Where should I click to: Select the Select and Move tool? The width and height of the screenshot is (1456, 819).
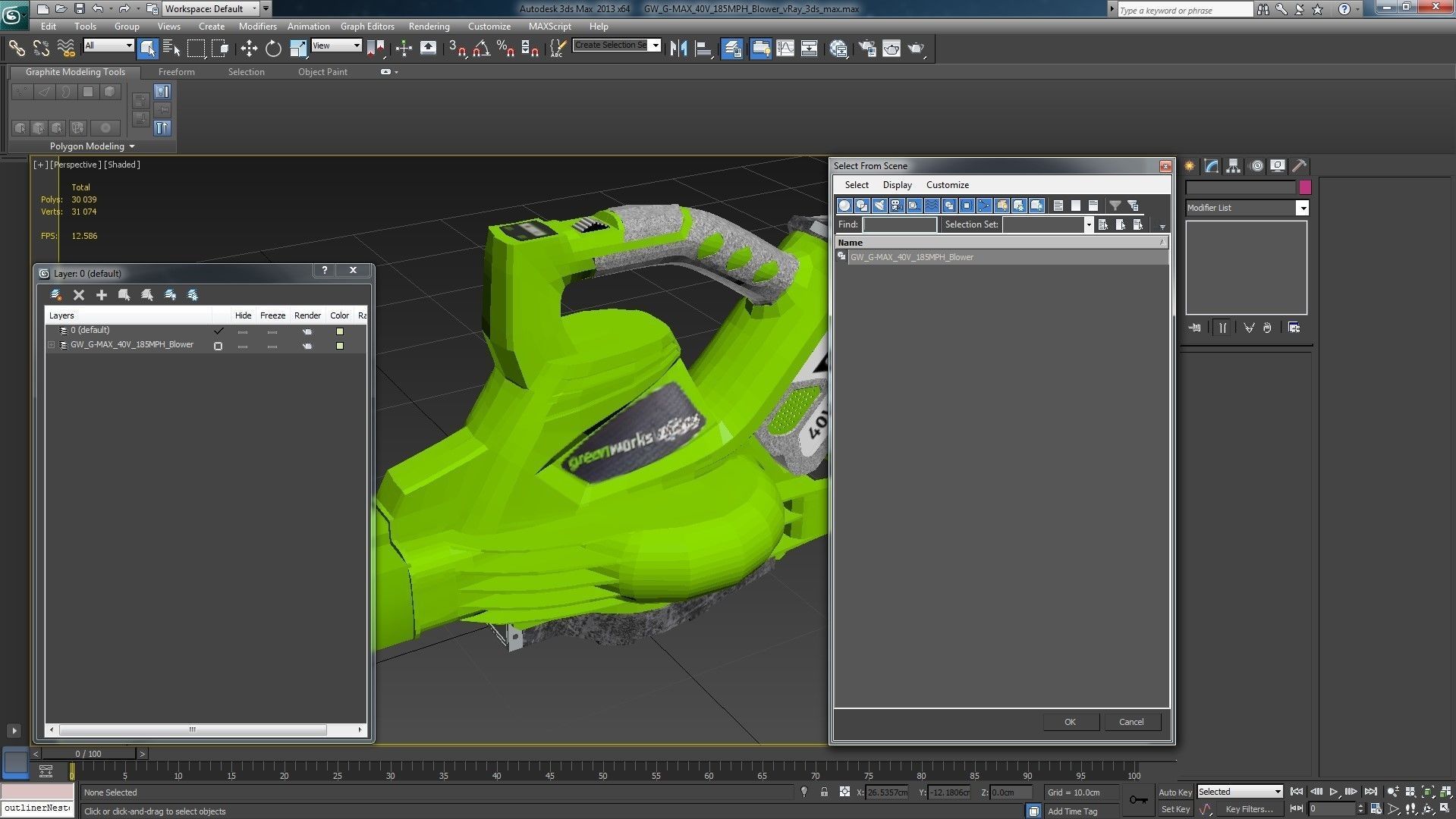pyautogui.click(x=249, y=49)
